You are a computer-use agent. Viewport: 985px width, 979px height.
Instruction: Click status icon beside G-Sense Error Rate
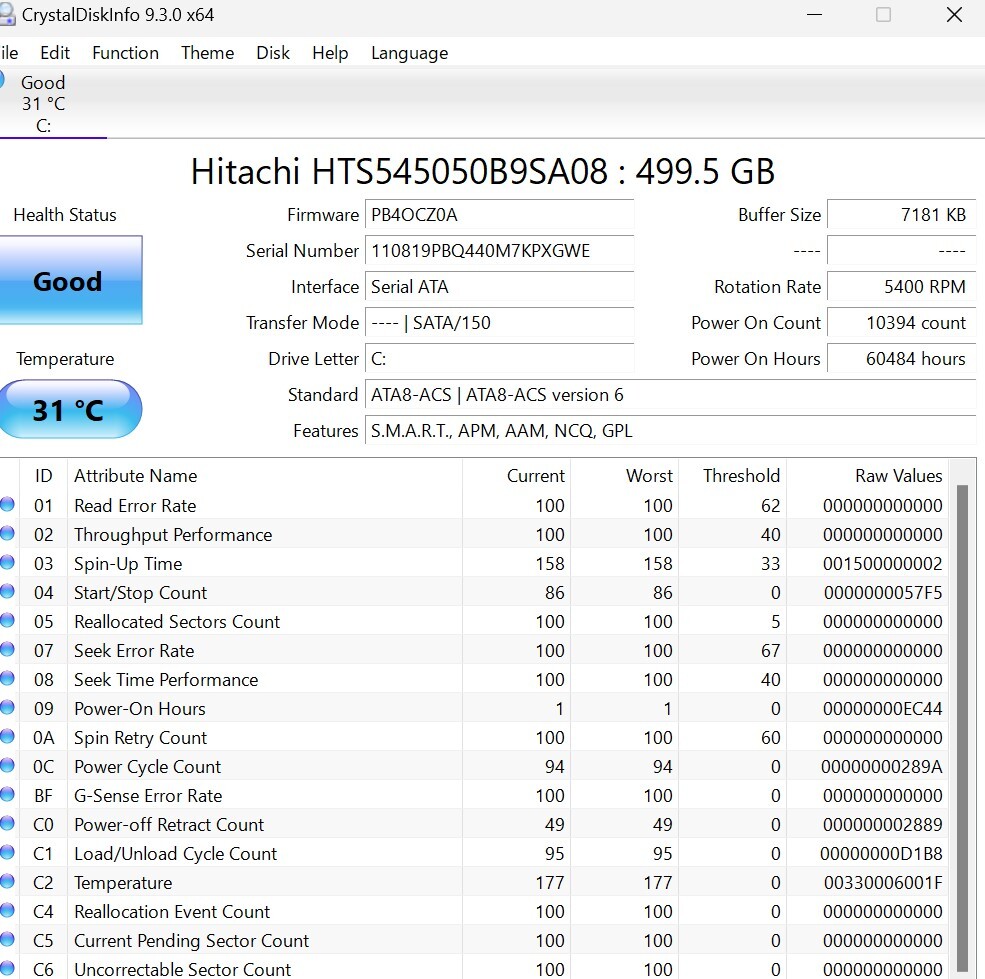pyautogui.click(x=7, y=795)
